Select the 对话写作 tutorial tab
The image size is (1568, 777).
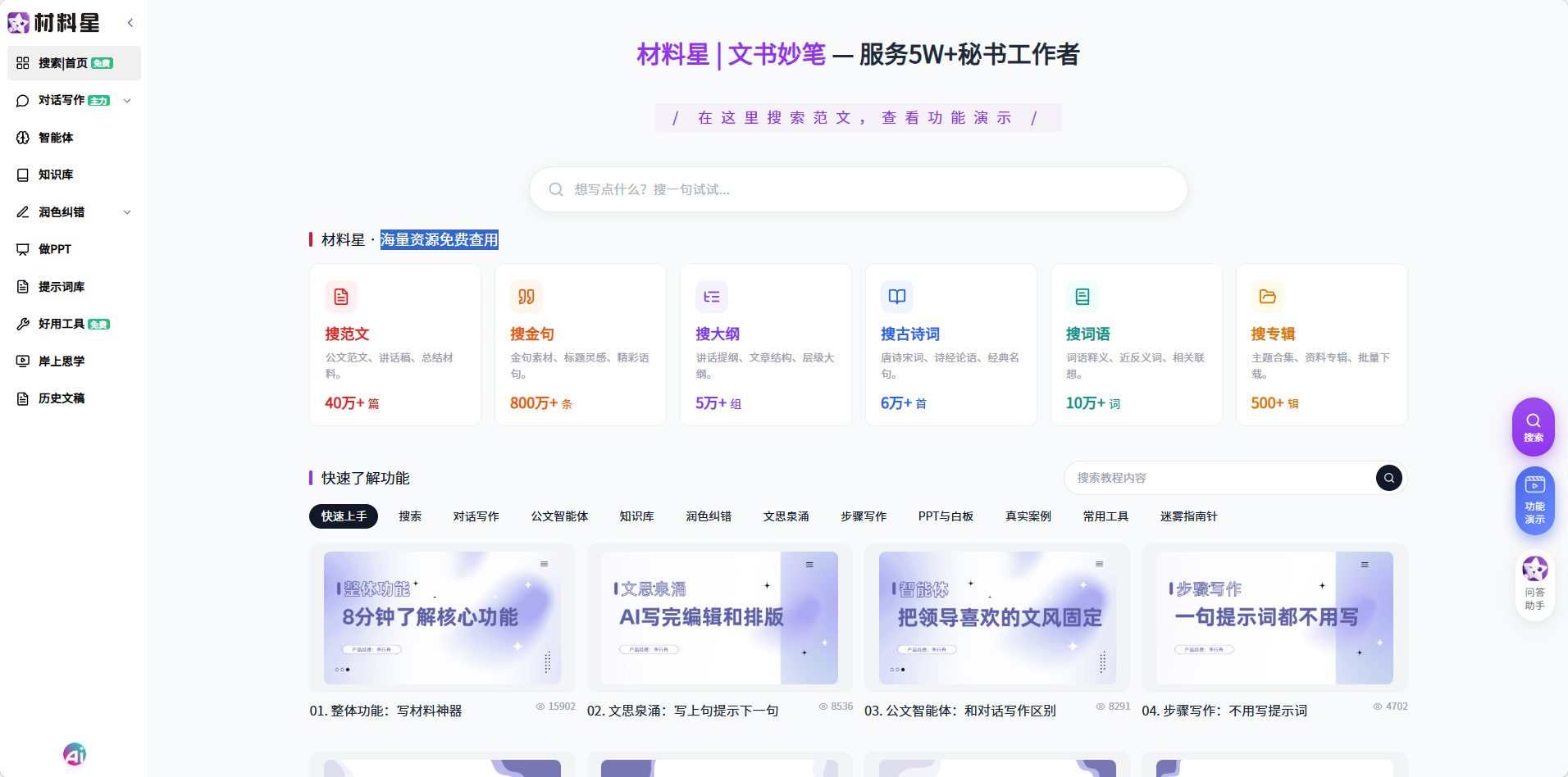pos(476,516)
